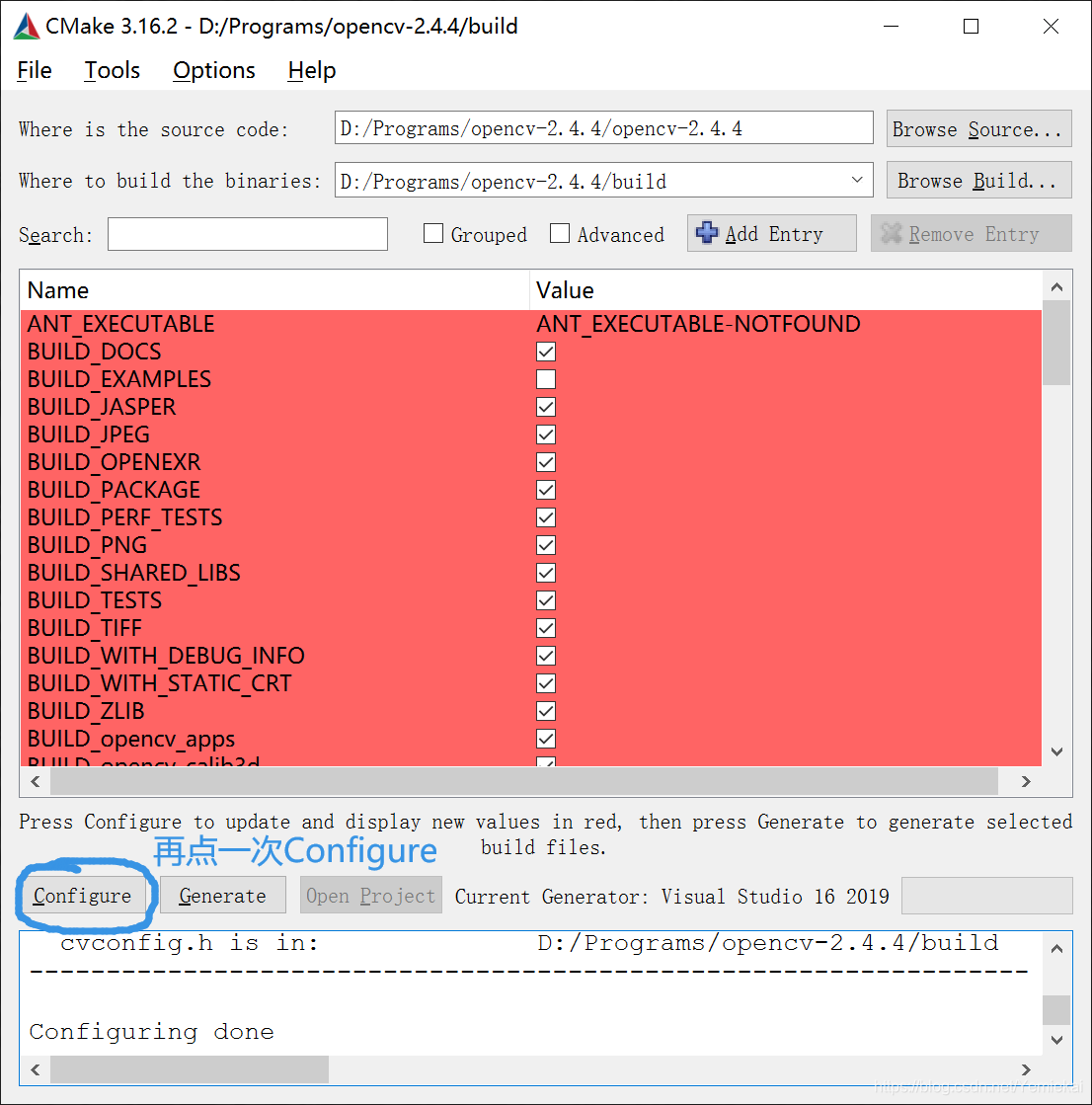This screenshot has width=1092, height=1105.
Task: Uncheck the BUILD_OPENEXR checkbox
Action: (546, 462)
